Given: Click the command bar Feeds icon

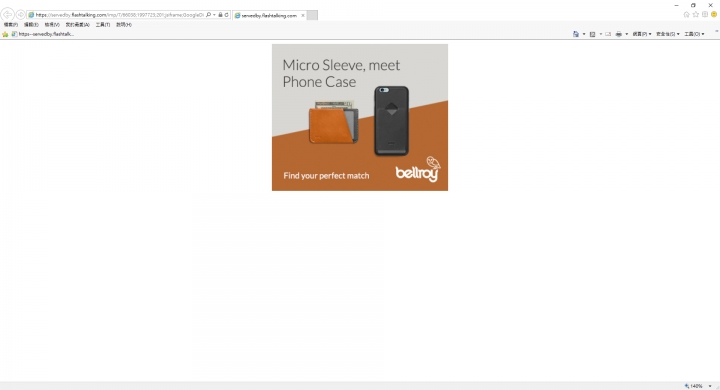Looking at the screenshot, I should (x=592, y=34).
